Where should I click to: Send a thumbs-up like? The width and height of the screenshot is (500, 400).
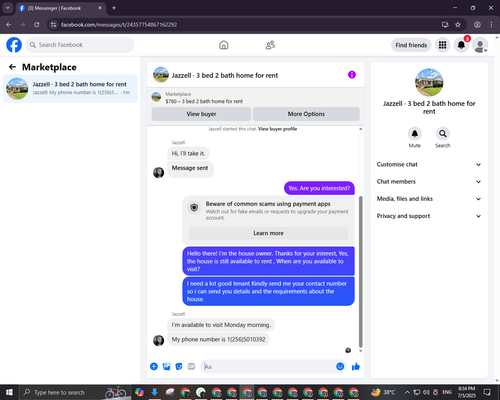pos(356,367)
